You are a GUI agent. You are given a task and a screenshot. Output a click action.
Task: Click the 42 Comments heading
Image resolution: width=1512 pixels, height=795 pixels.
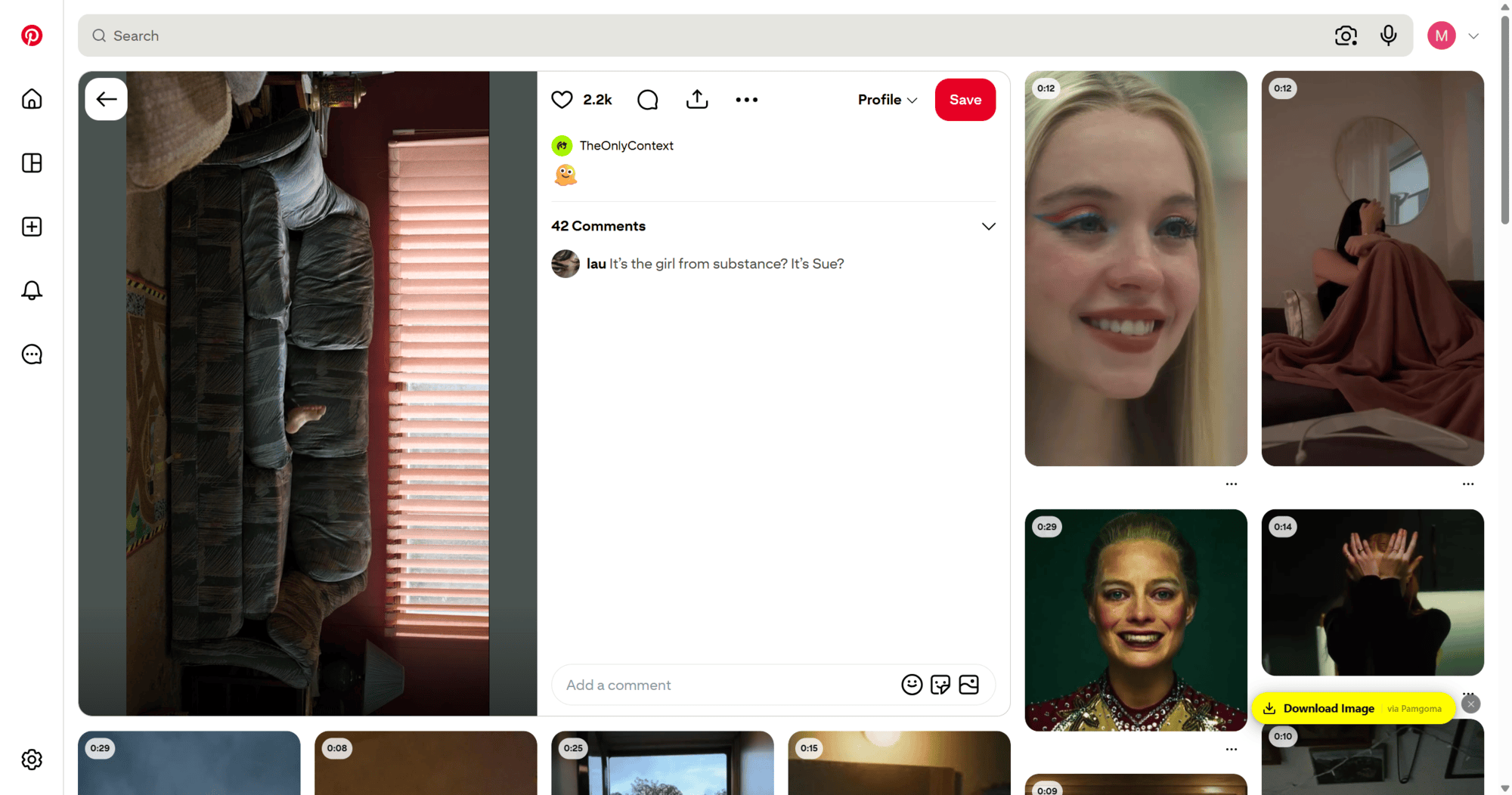[x=598, y=226]
